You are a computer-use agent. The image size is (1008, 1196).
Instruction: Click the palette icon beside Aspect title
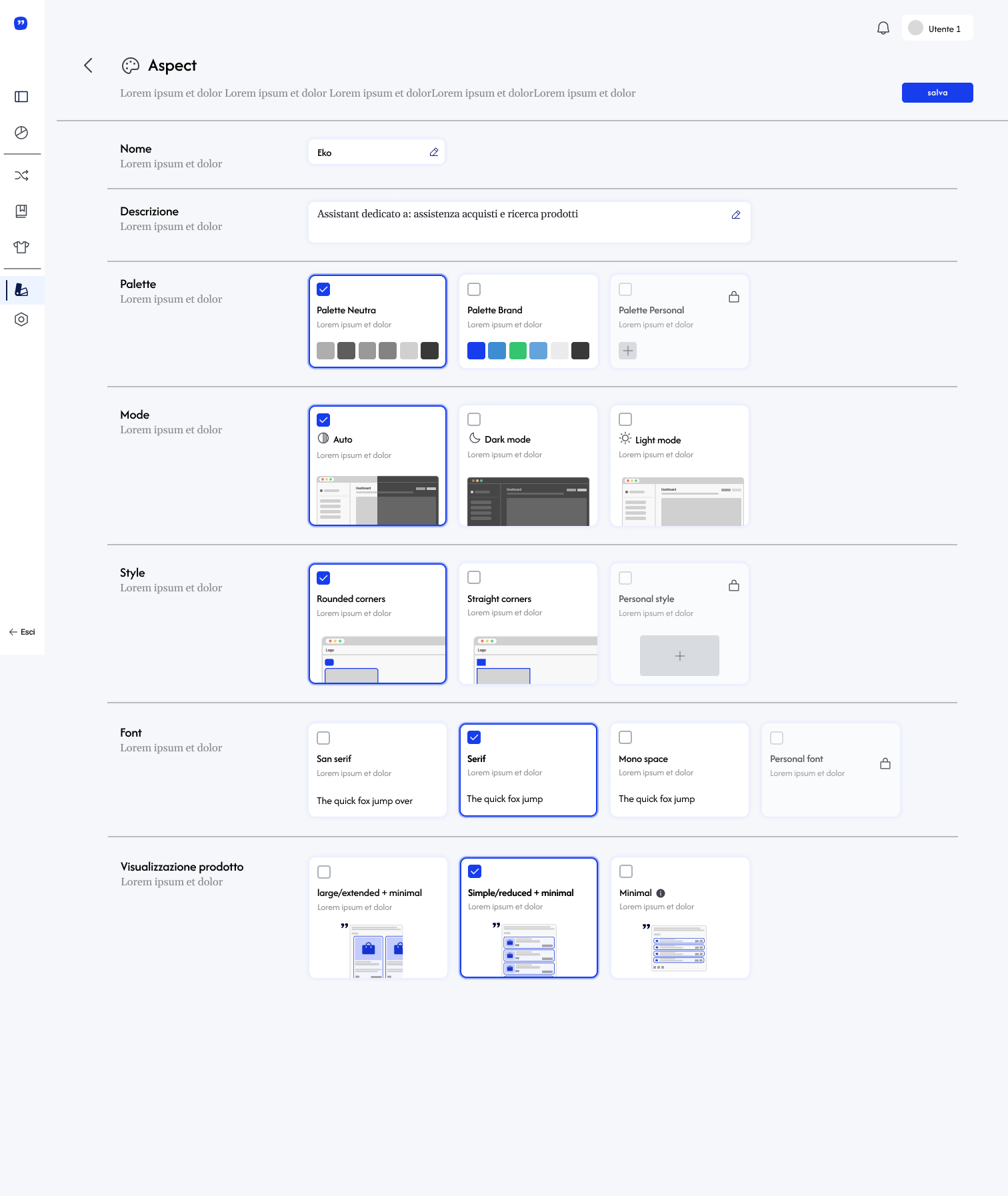(131, 65)
